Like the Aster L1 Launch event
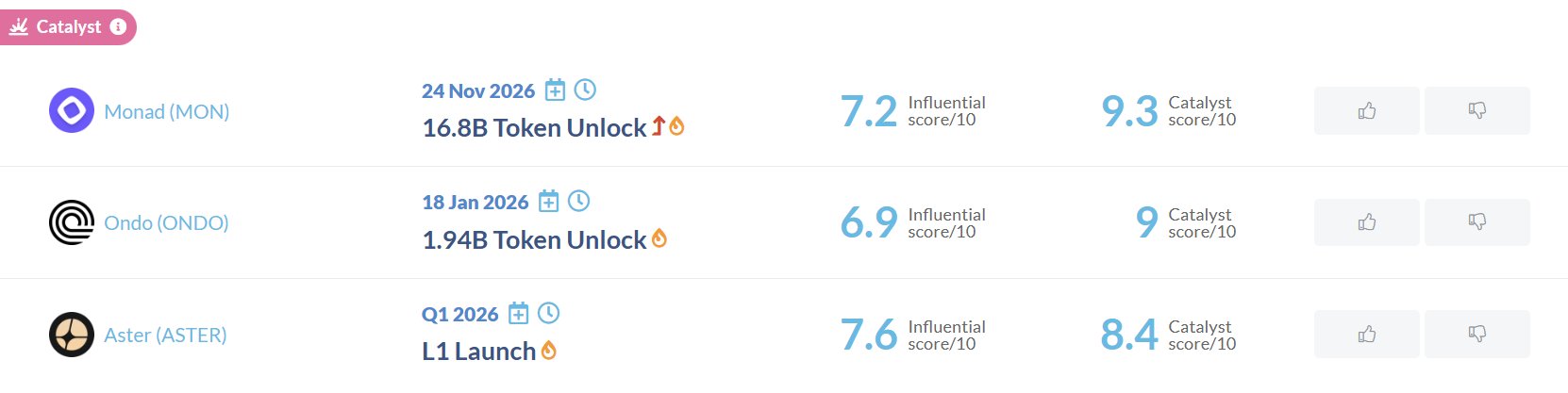Viewport: 1568px width, 393px height. pyautogui.click(x=1366, y=335)
